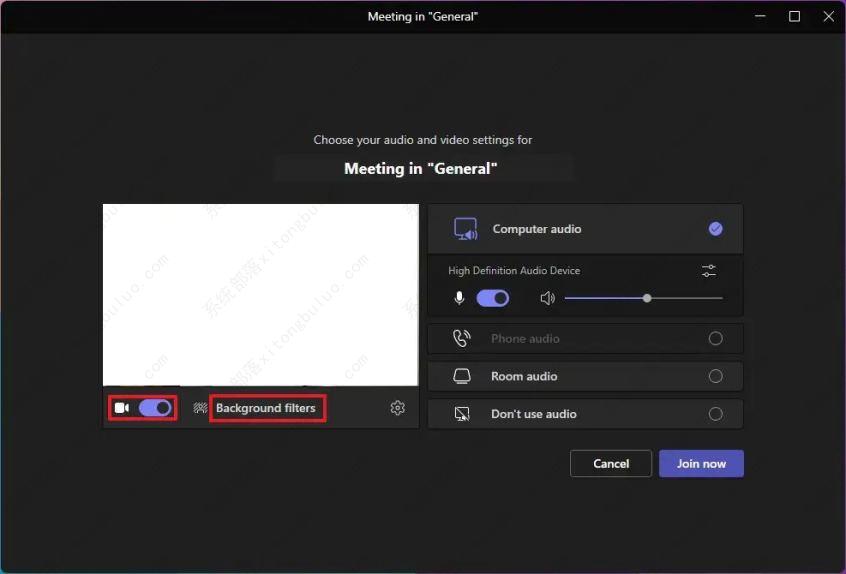Viewport: 846px width, 574px height.
Task: Click the Phone audio handset icon
Action: coord(462,338)
